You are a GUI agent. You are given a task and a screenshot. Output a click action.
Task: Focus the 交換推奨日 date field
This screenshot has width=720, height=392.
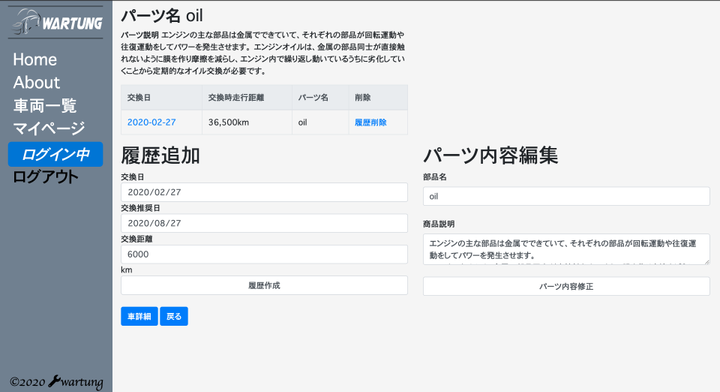(264, 223)
